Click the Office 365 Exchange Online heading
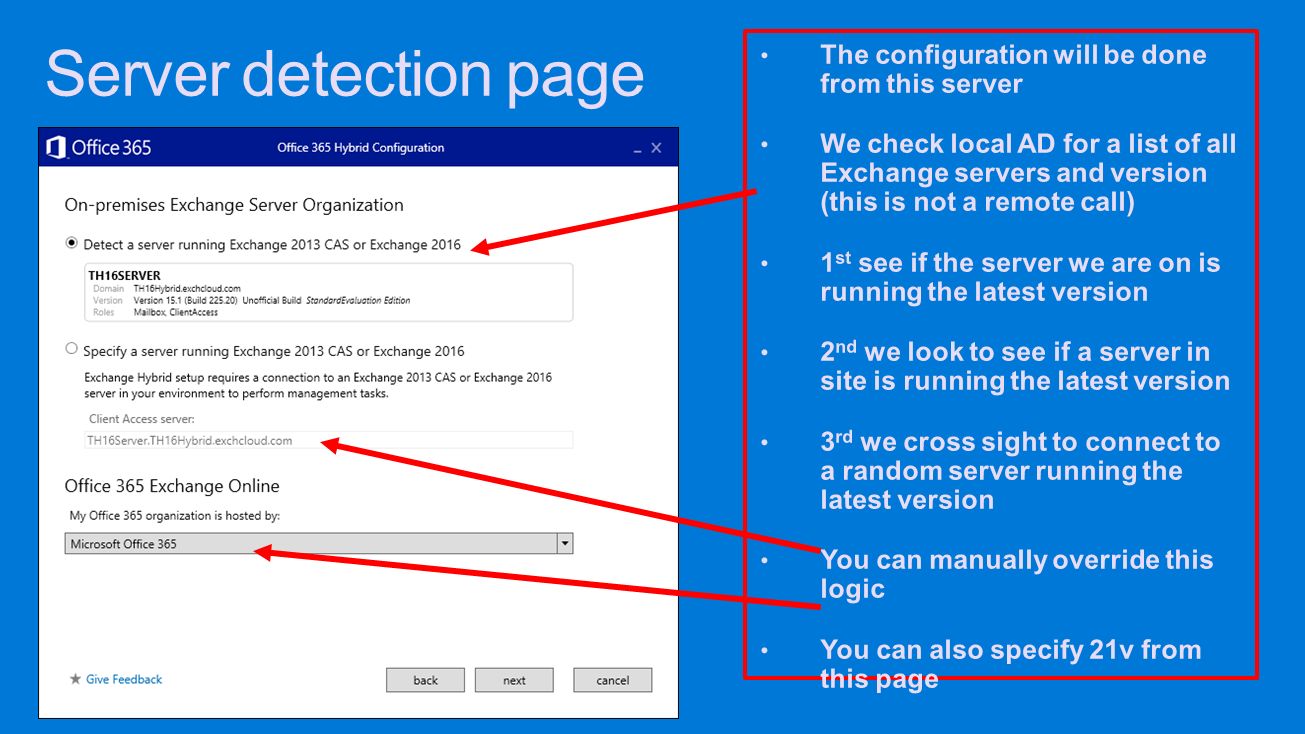The width and height of the screenshot is (1305, 734). click(172, 486)
